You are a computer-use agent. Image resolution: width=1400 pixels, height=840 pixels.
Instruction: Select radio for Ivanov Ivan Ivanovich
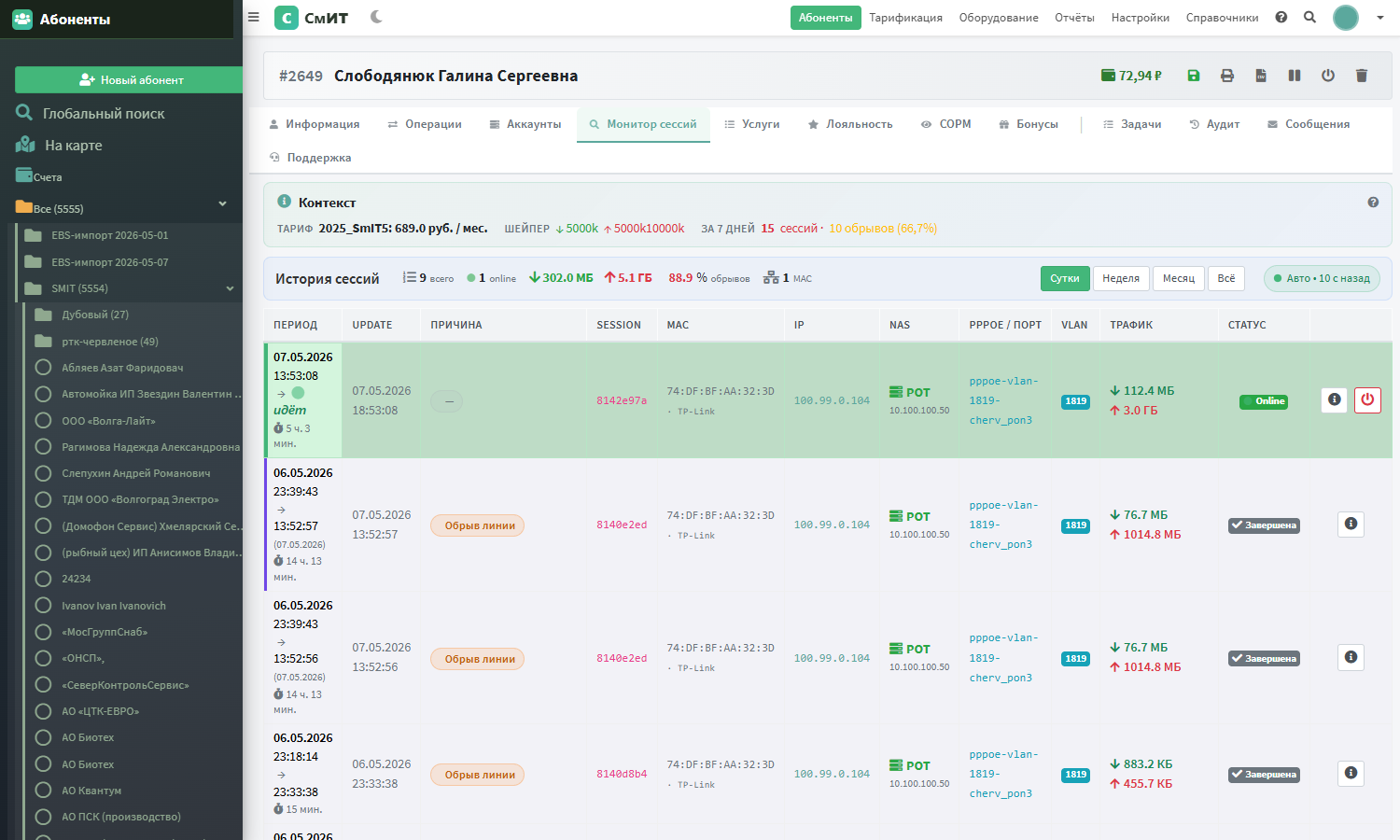43,606
